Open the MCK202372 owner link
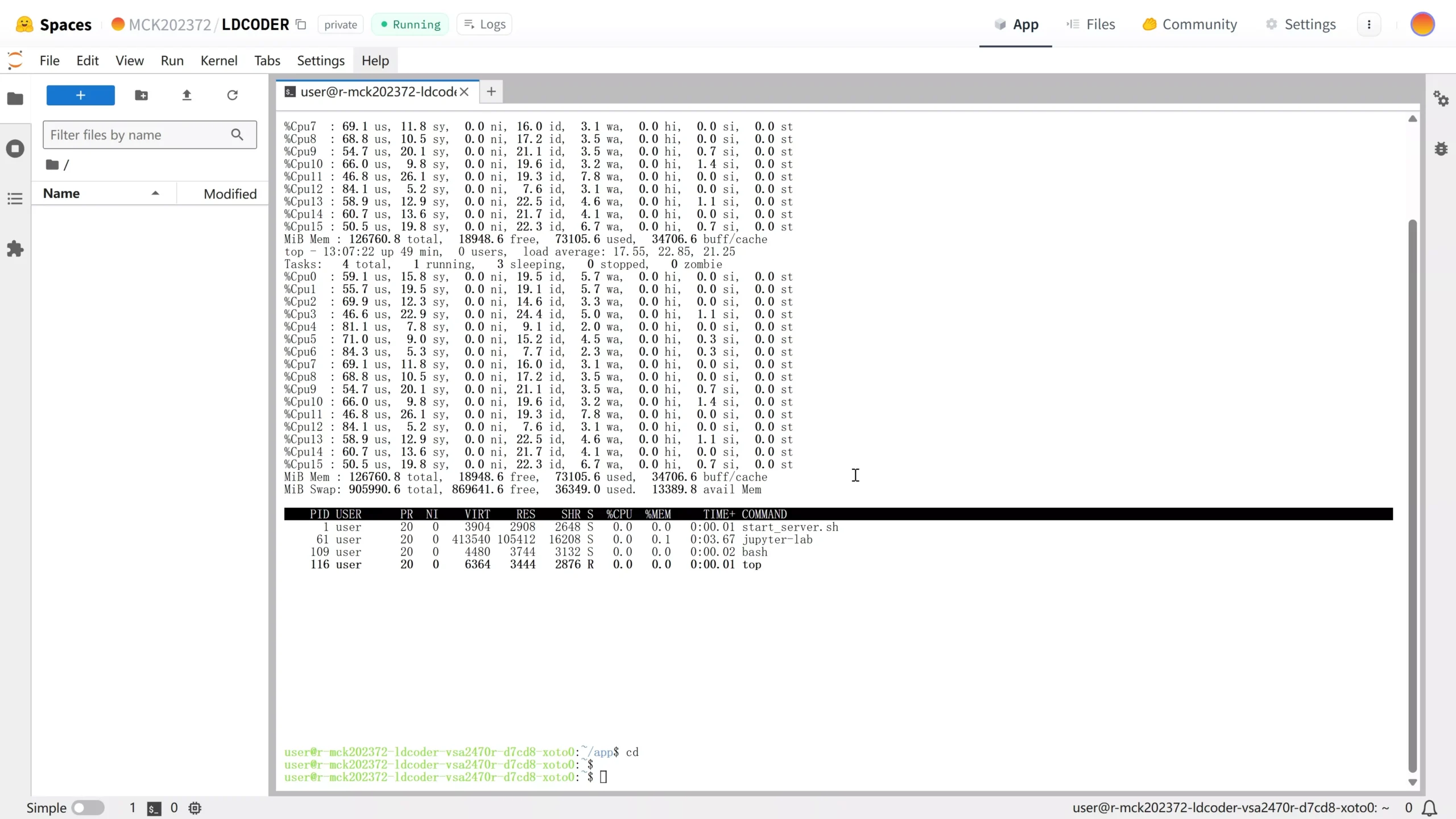 [x=169, y=24]
